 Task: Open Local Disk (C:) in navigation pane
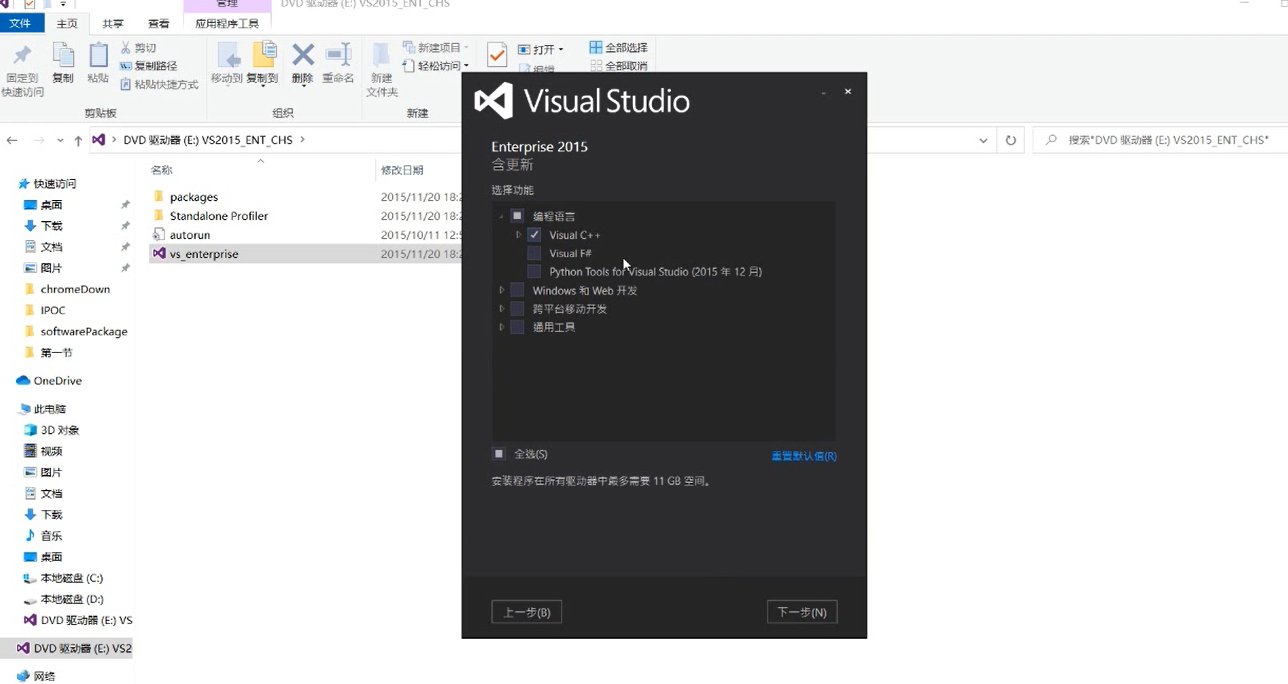click(71, 578)
